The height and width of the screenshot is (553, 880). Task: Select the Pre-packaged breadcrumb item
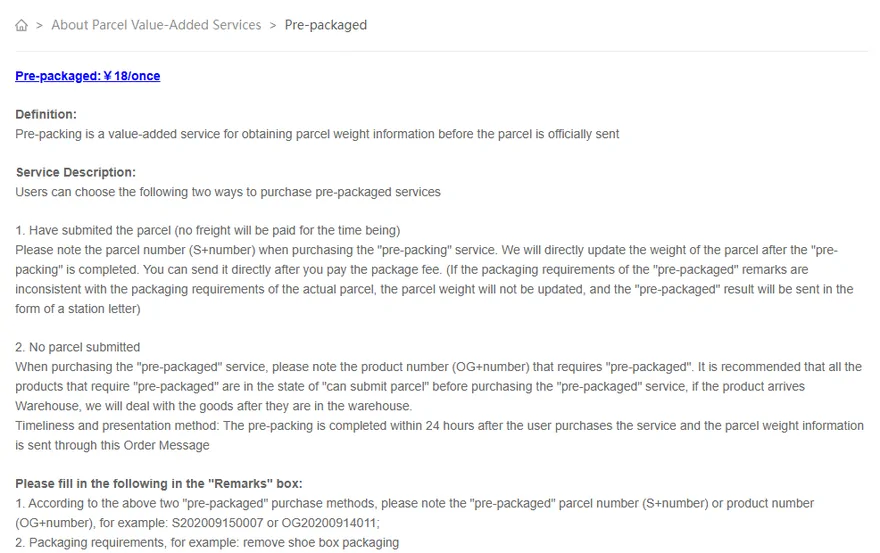(x=326, y=25)
